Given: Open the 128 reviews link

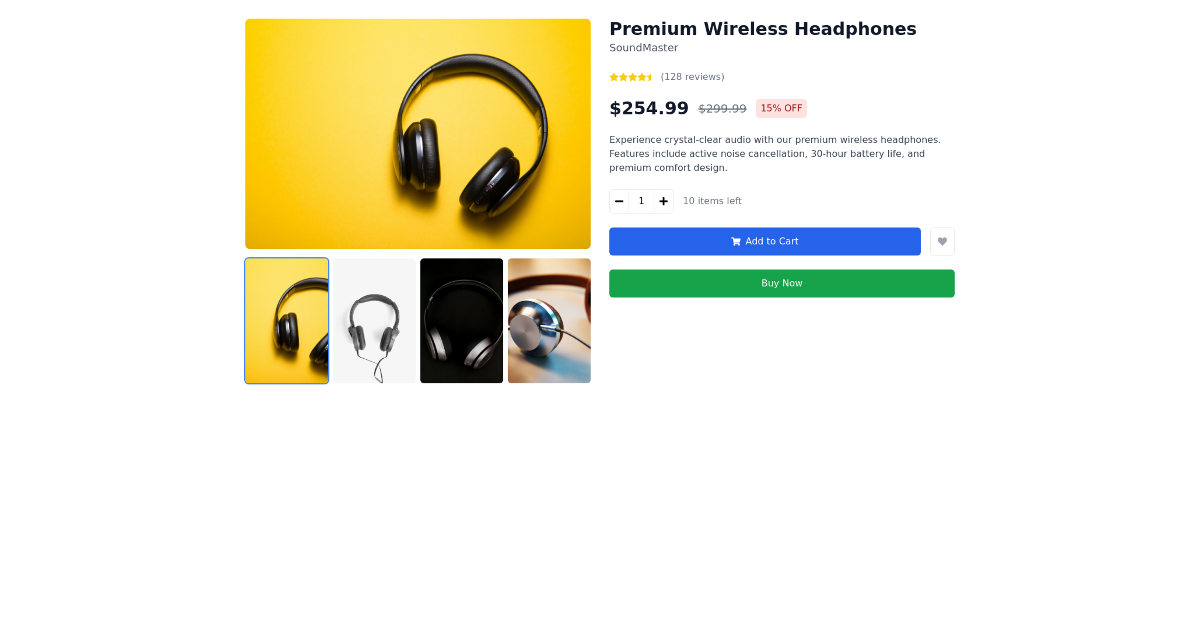Looking at the screenshot, I should click(692, 76).
